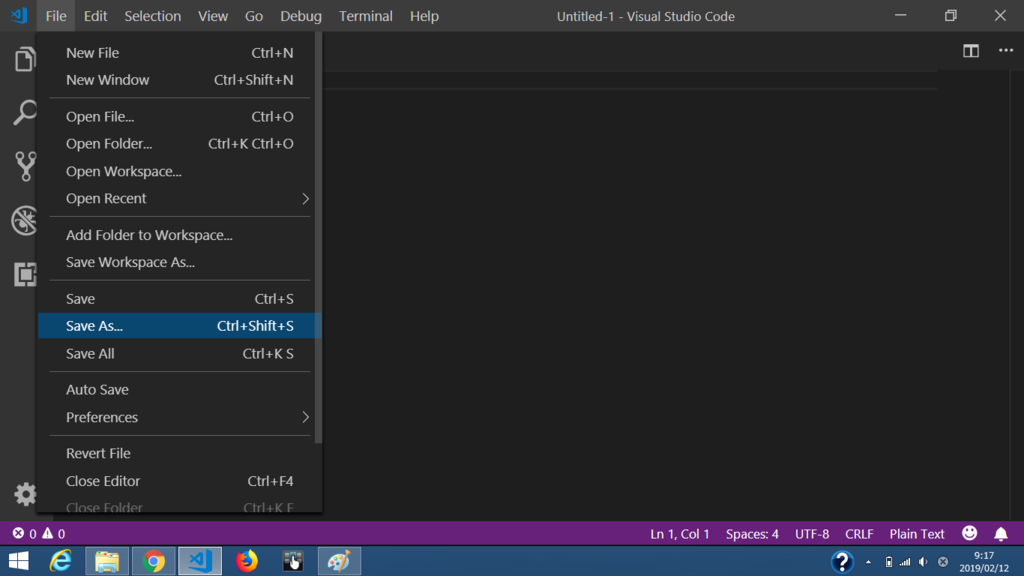Change indentation via Spaces: 4

(752, 534)
